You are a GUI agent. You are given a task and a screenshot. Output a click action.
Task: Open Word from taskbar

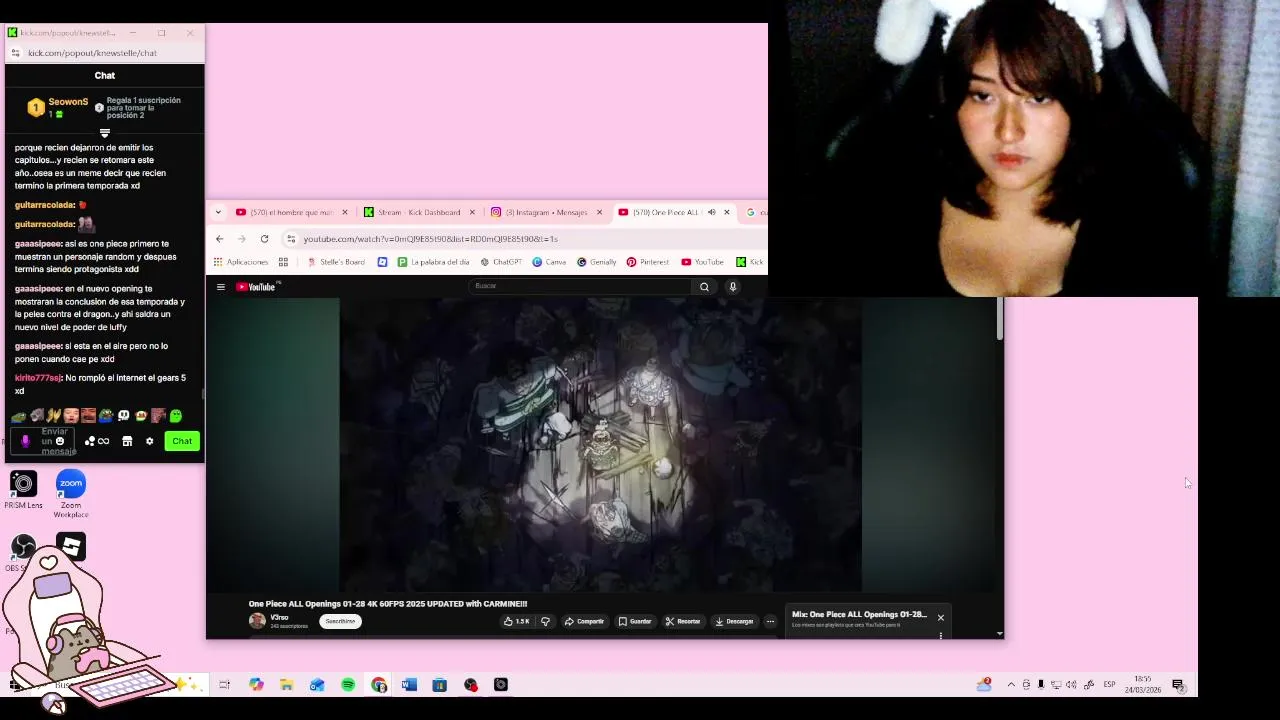click(409, 685)
